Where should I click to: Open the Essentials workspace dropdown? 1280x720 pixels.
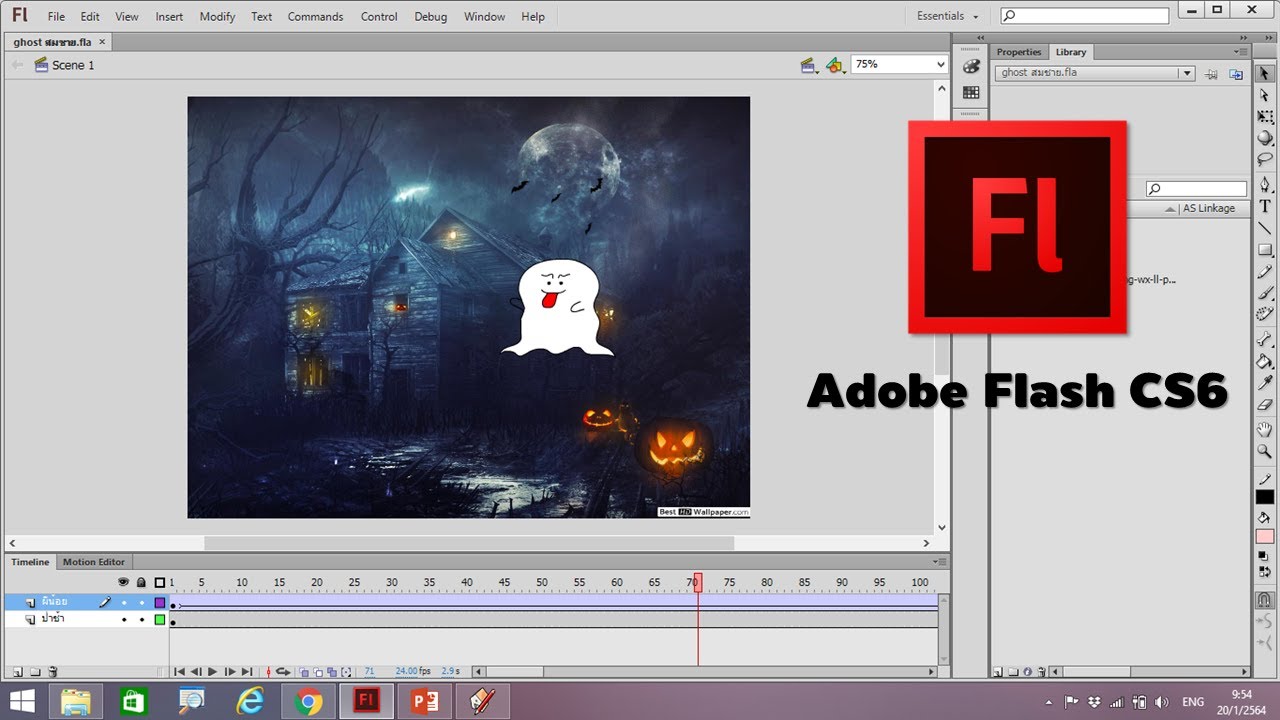(x=948, y=16)
